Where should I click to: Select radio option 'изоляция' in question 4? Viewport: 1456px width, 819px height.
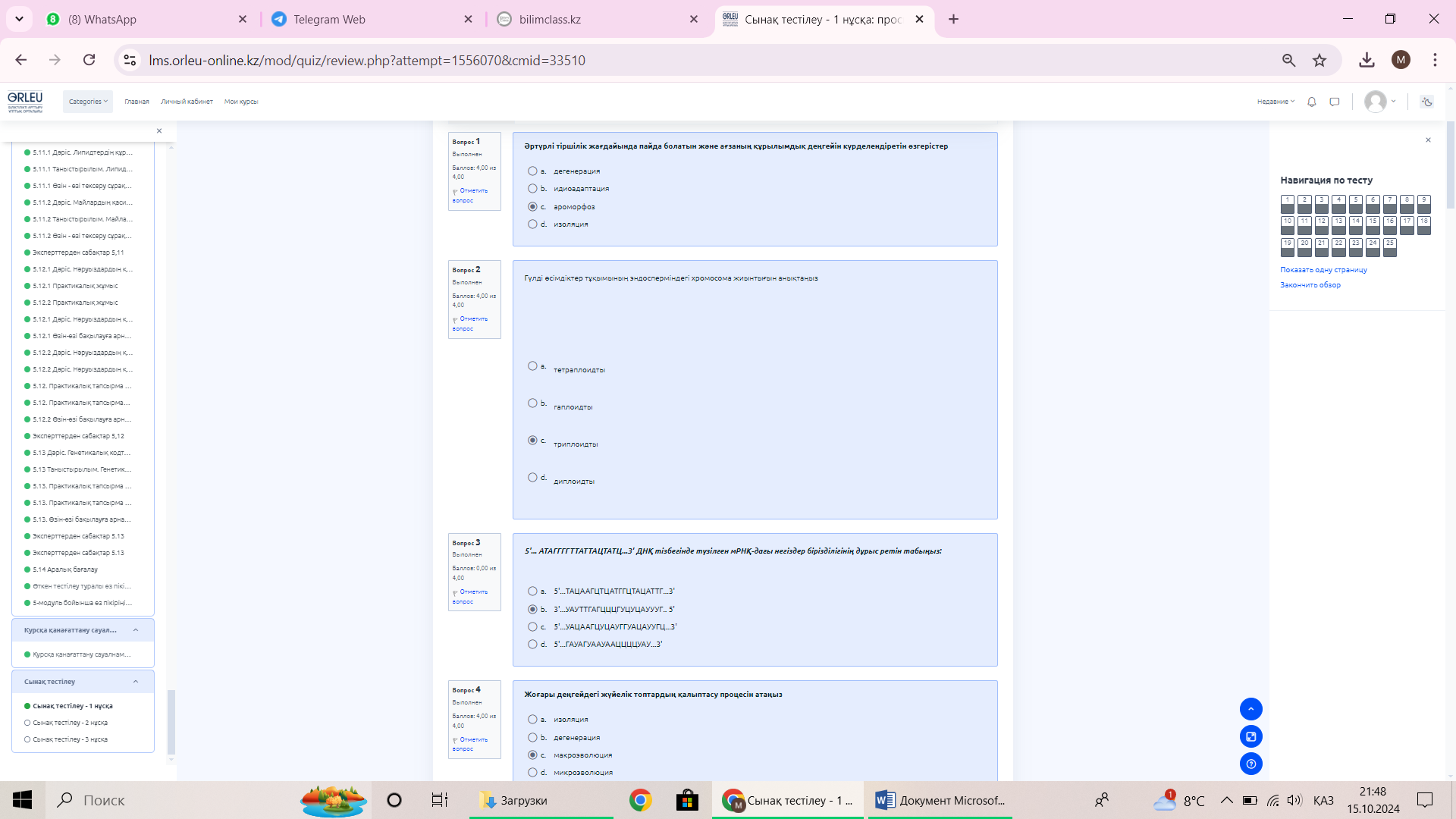coord(532,720)
